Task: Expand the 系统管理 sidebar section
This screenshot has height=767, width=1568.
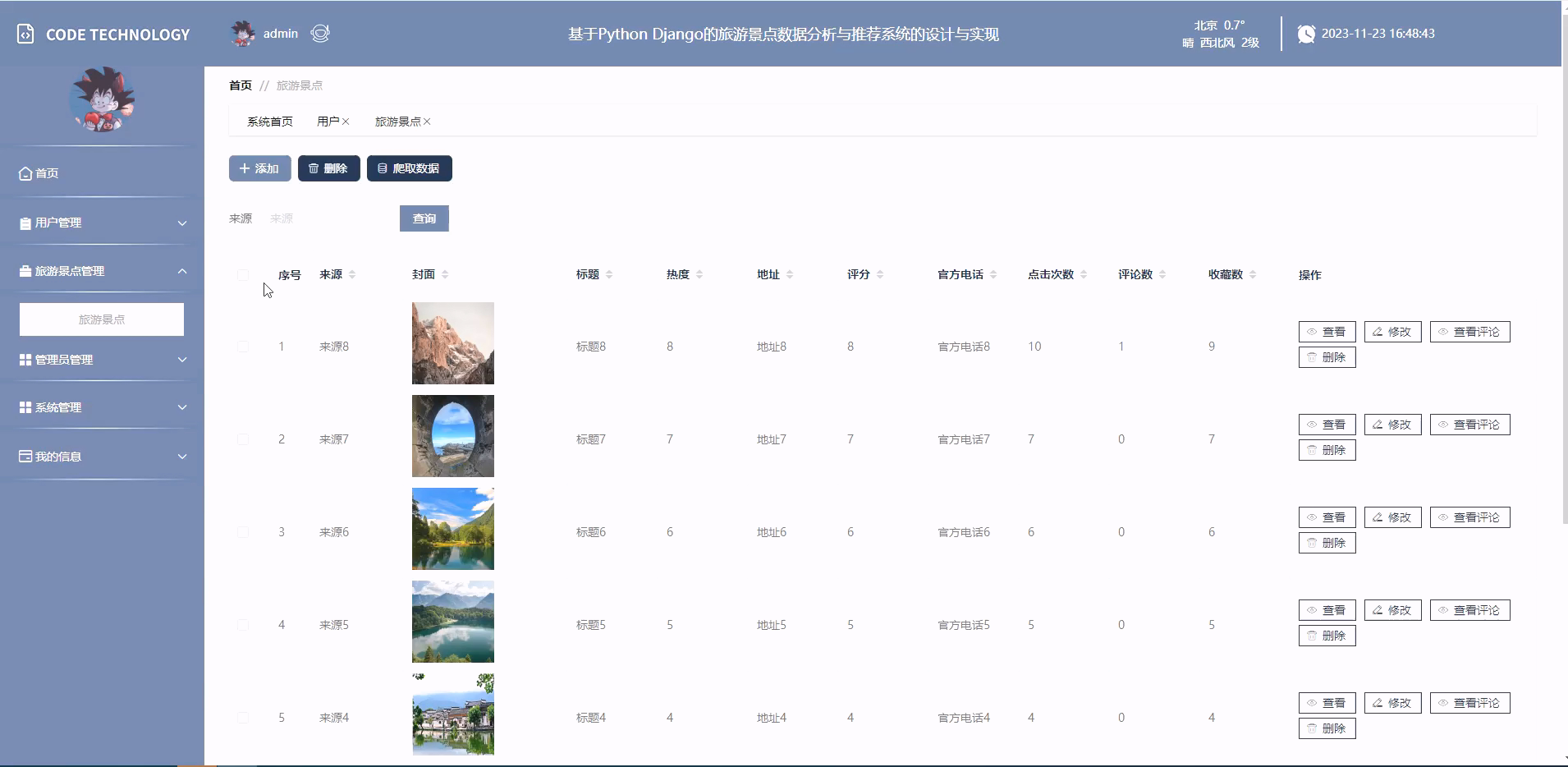Action: 102,406
